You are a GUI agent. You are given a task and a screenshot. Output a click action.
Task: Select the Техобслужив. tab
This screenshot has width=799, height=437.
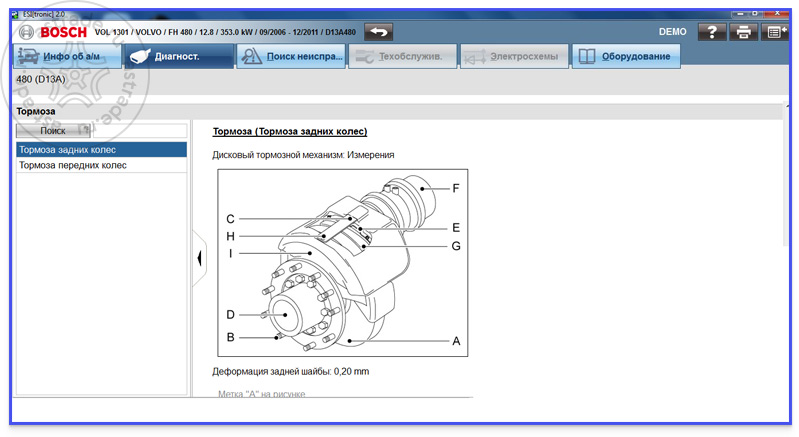tap(403, 56)
